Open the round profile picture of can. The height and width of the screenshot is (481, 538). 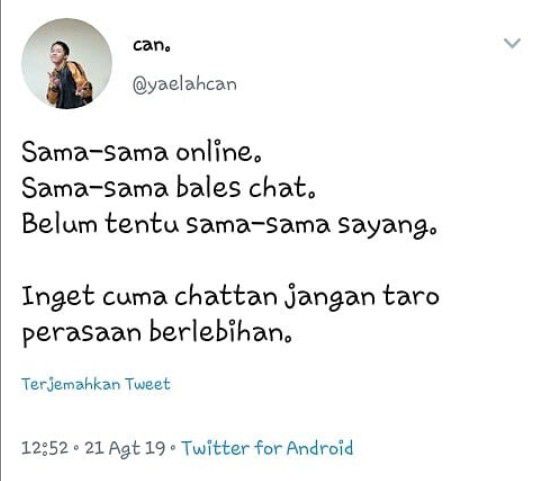[x=67, y=64]
